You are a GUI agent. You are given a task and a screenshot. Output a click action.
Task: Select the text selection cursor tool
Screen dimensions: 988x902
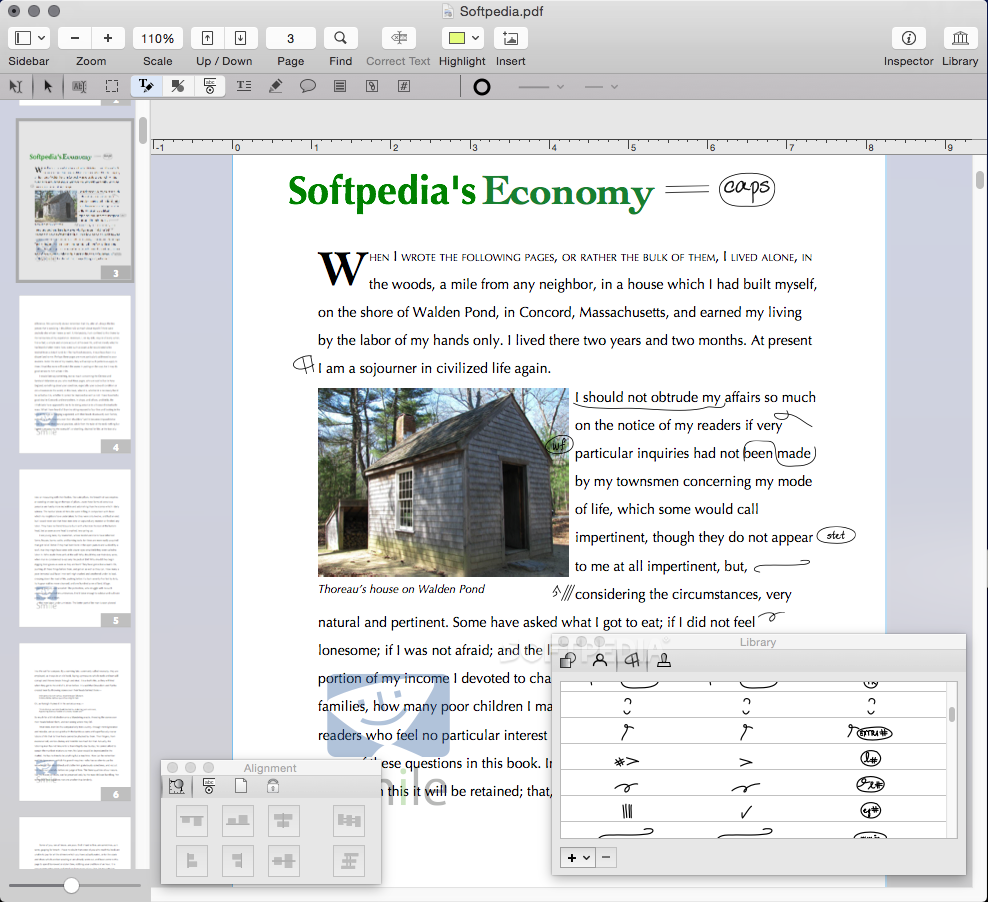click(16, 86)
